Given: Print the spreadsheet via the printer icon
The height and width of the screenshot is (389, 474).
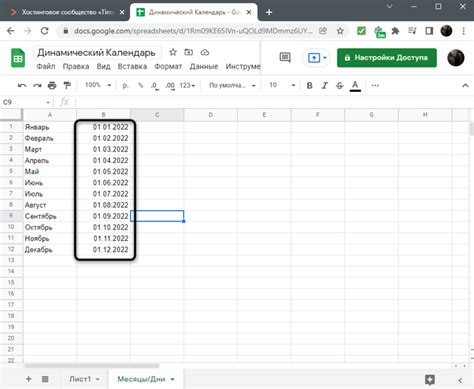Looking at the screenshot, I should click(x=52, y=86).
